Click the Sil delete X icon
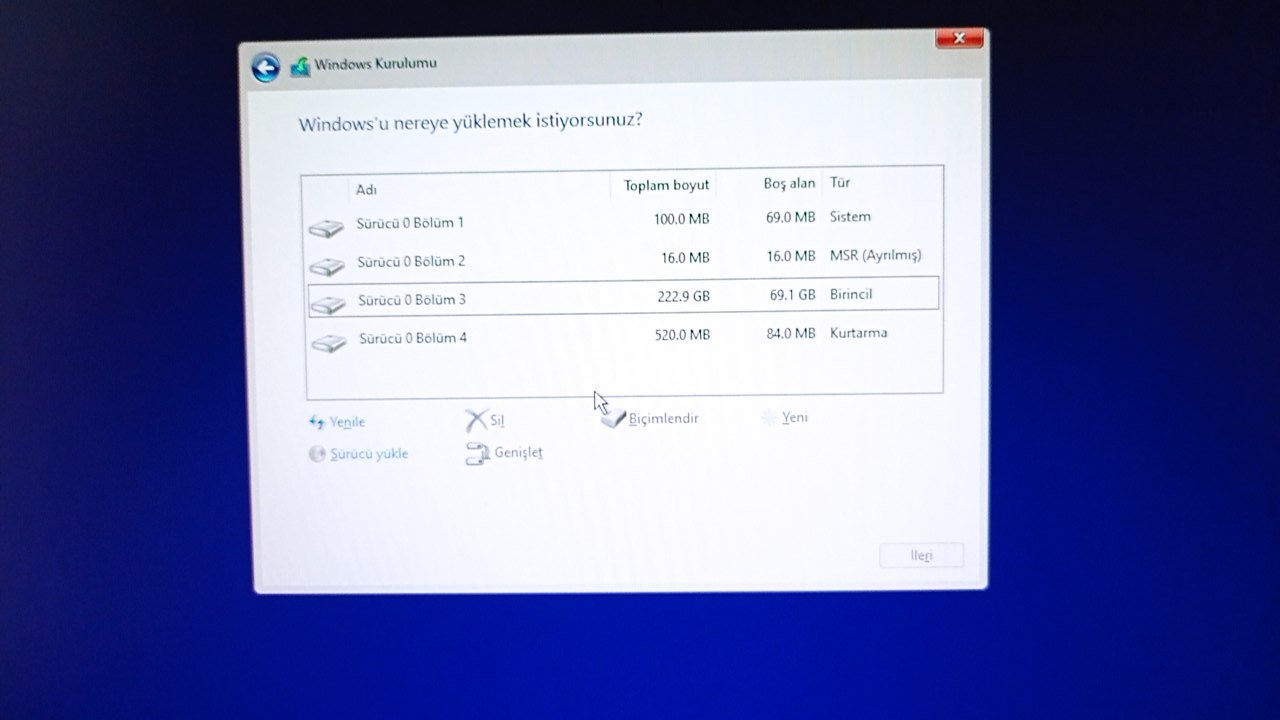The width and height of the screenshot is (1280, 720). (476, 421)
